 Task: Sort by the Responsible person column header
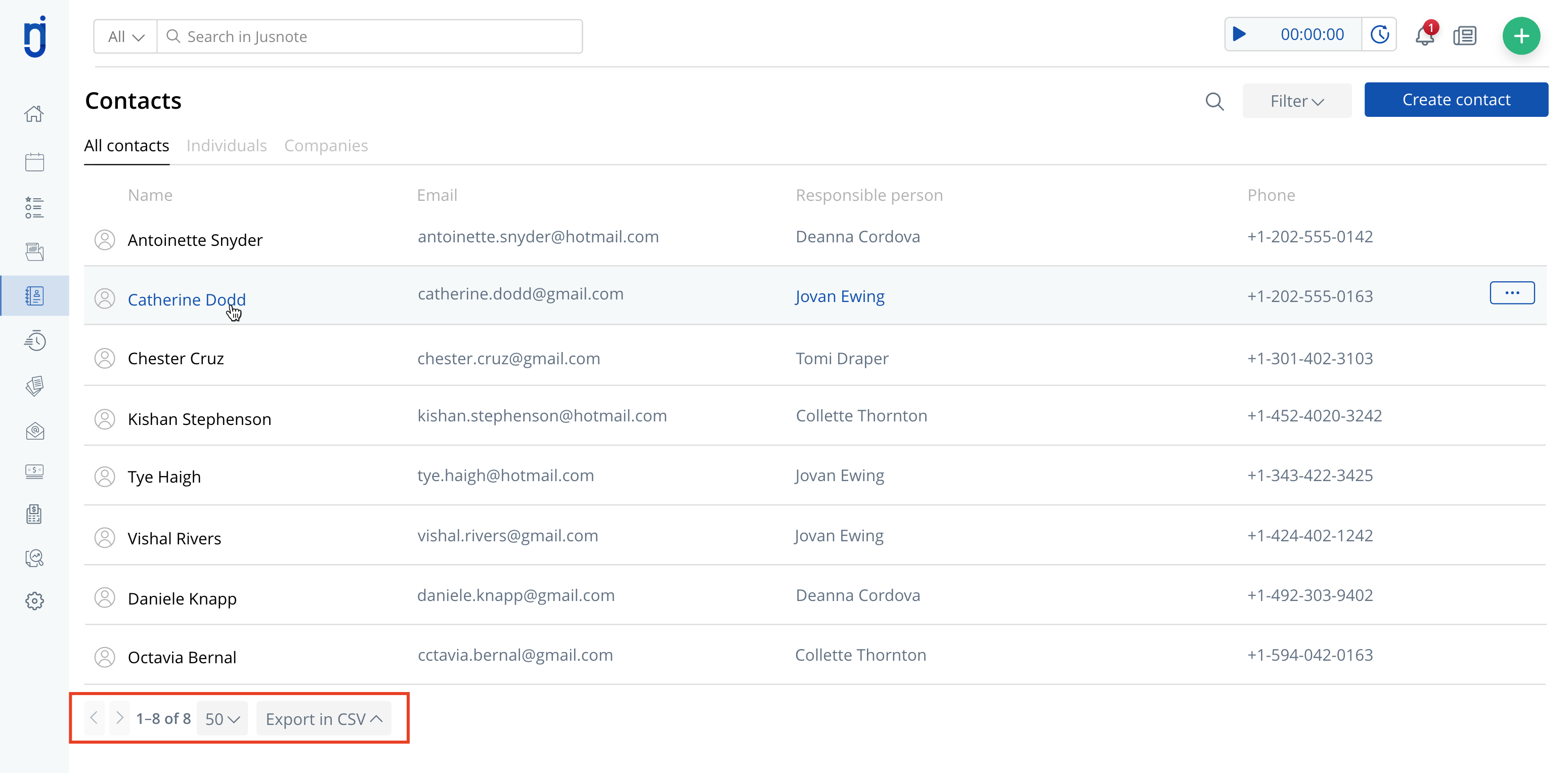tap(869, 195)
